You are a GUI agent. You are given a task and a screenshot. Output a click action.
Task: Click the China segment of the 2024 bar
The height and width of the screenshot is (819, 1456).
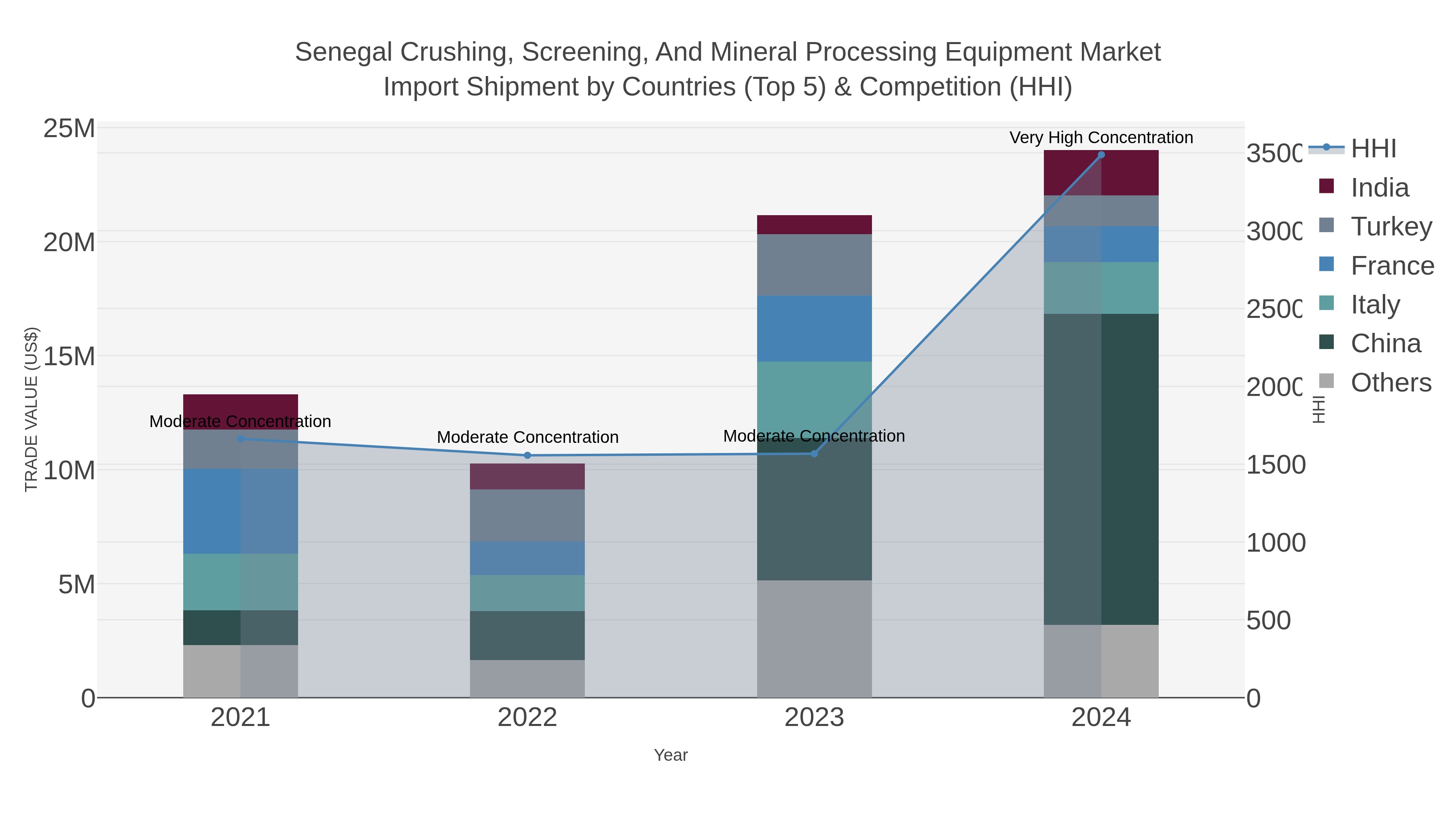[1101, 469]
